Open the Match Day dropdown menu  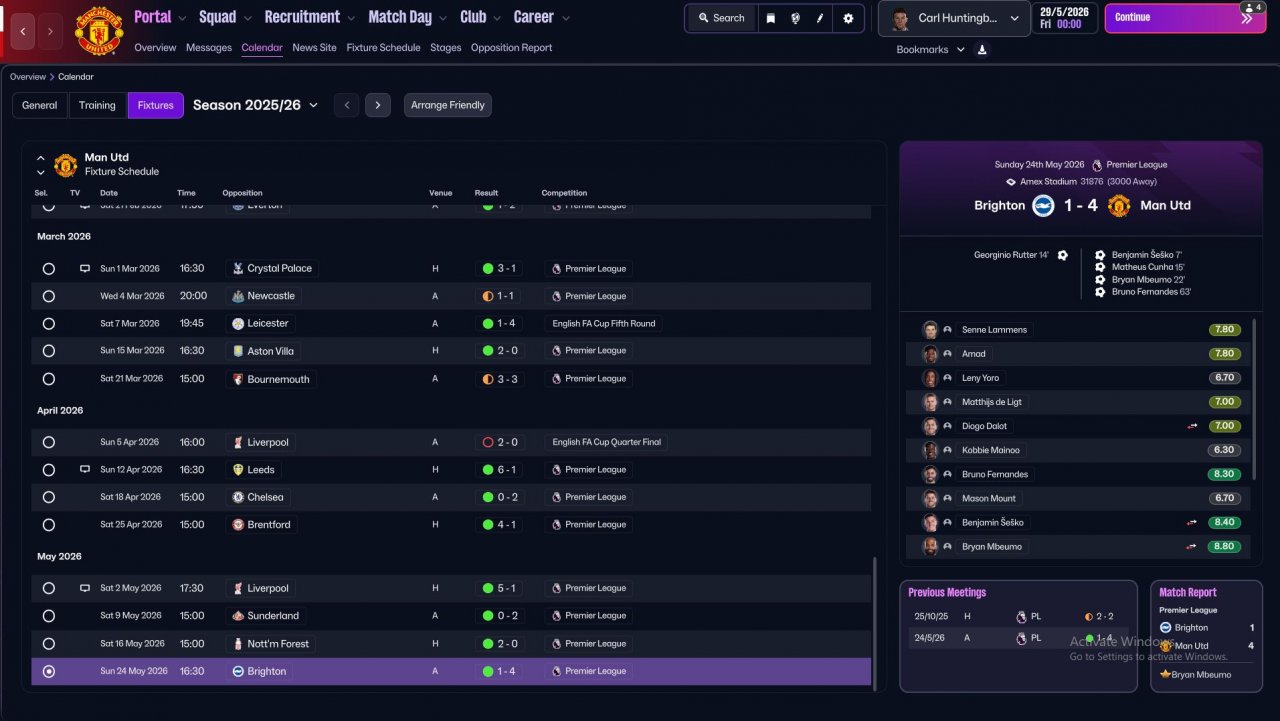tap(408, 17)
